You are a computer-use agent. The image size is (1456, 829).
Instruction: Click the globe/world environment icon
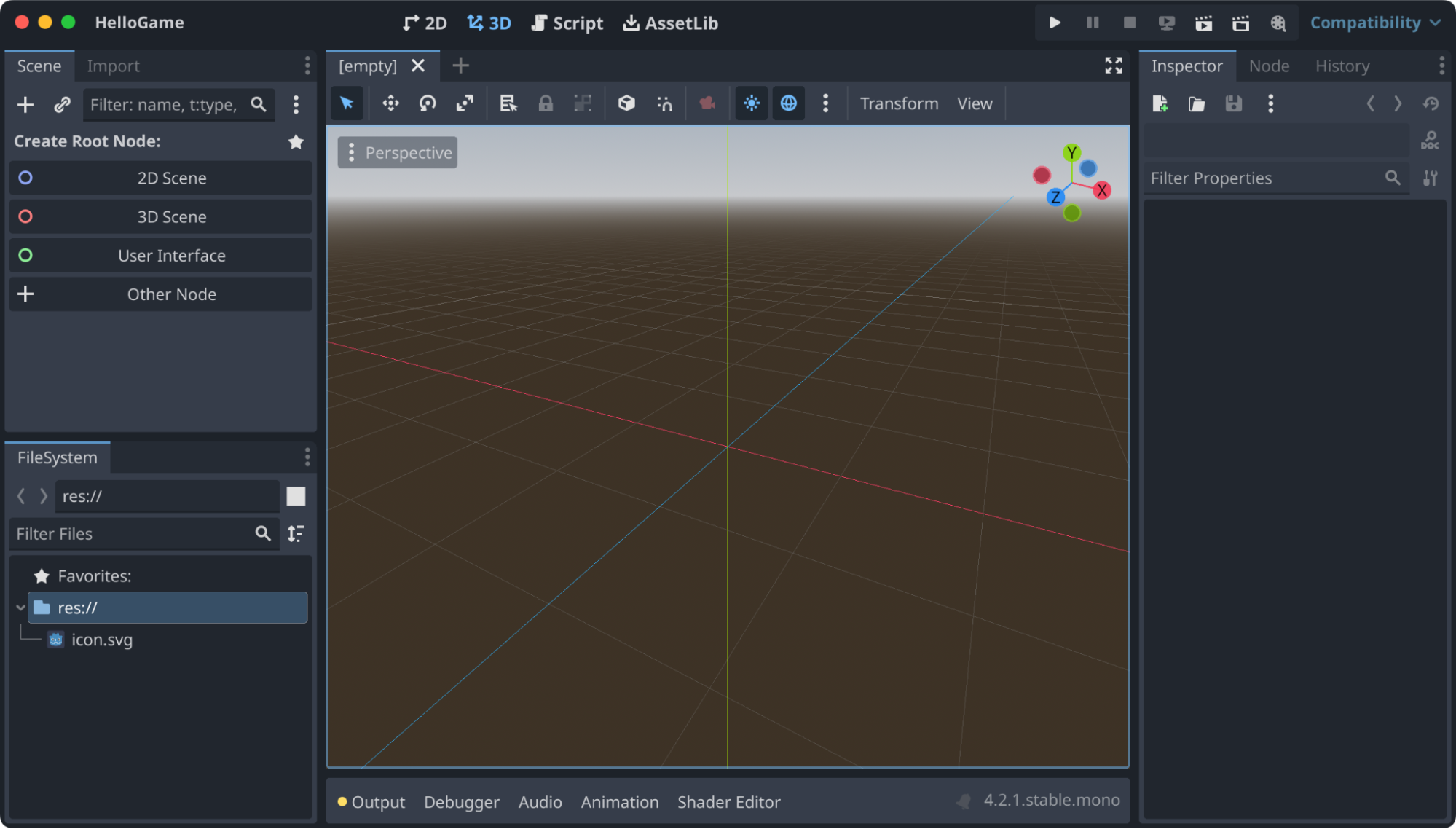coord(789,103)
